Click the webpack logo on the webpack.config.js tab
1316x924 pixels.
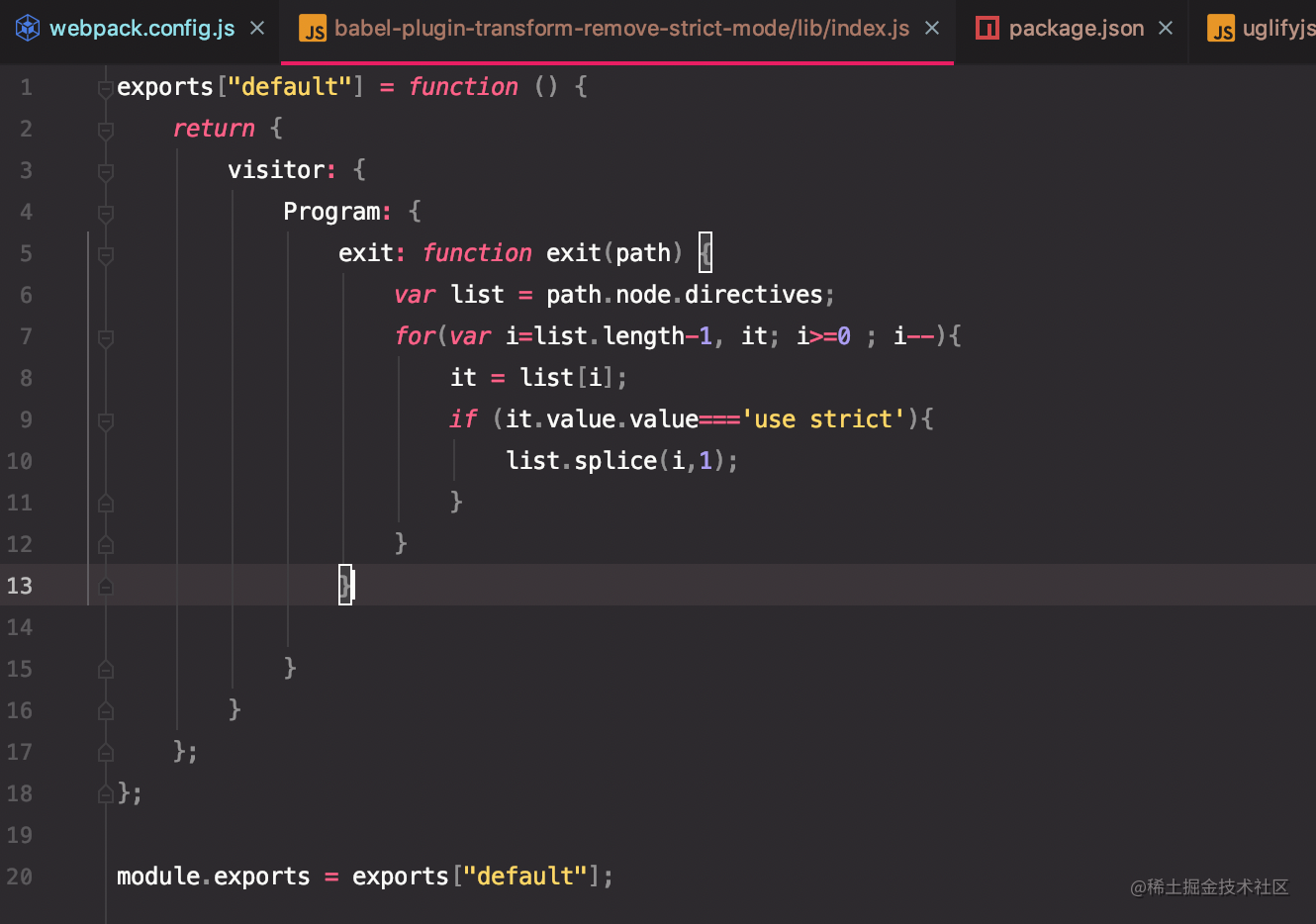(28, 28)
